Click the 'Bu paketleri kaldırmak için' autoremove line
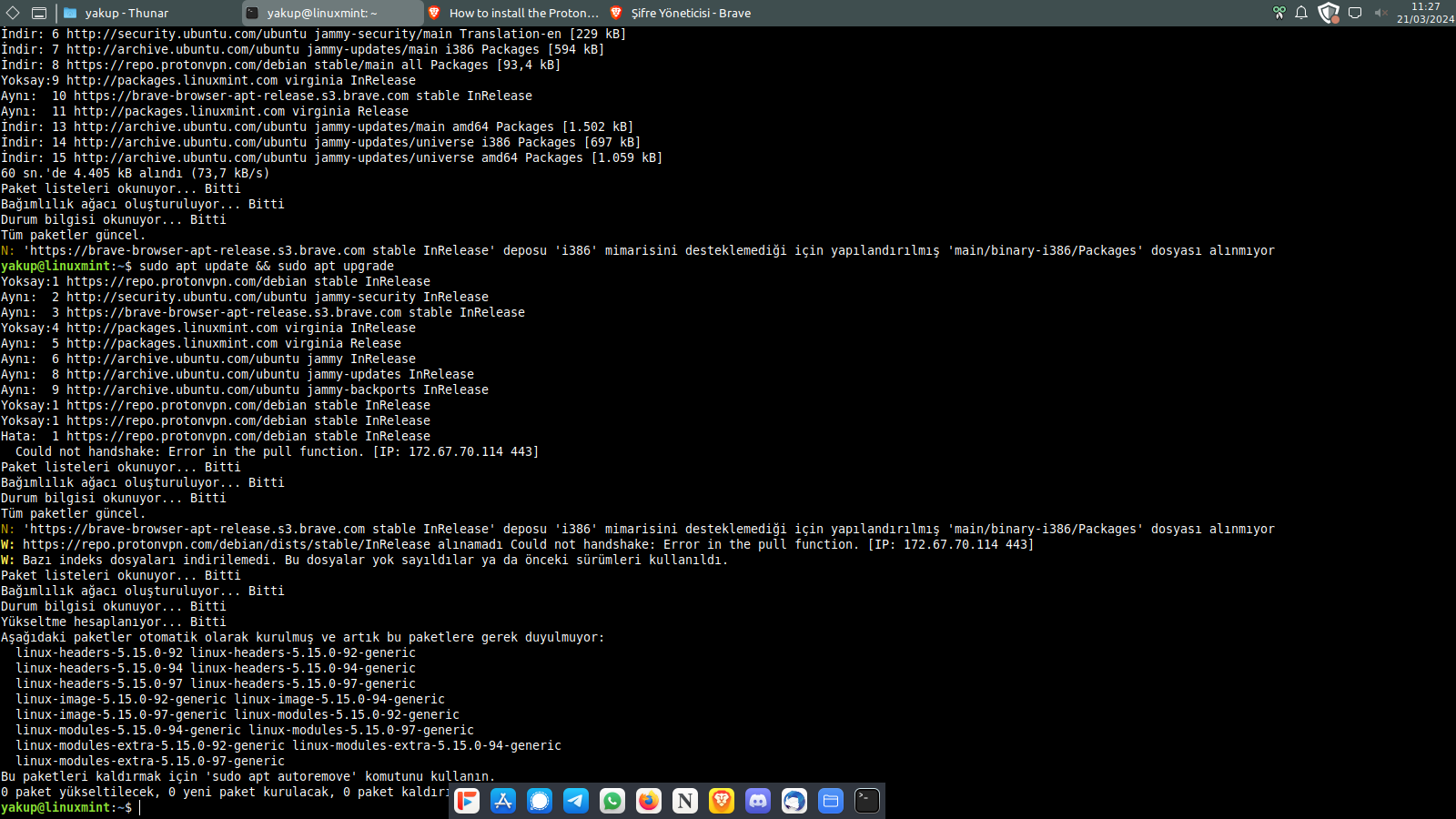Screen dimensions: 1456x819 [248, 776]
